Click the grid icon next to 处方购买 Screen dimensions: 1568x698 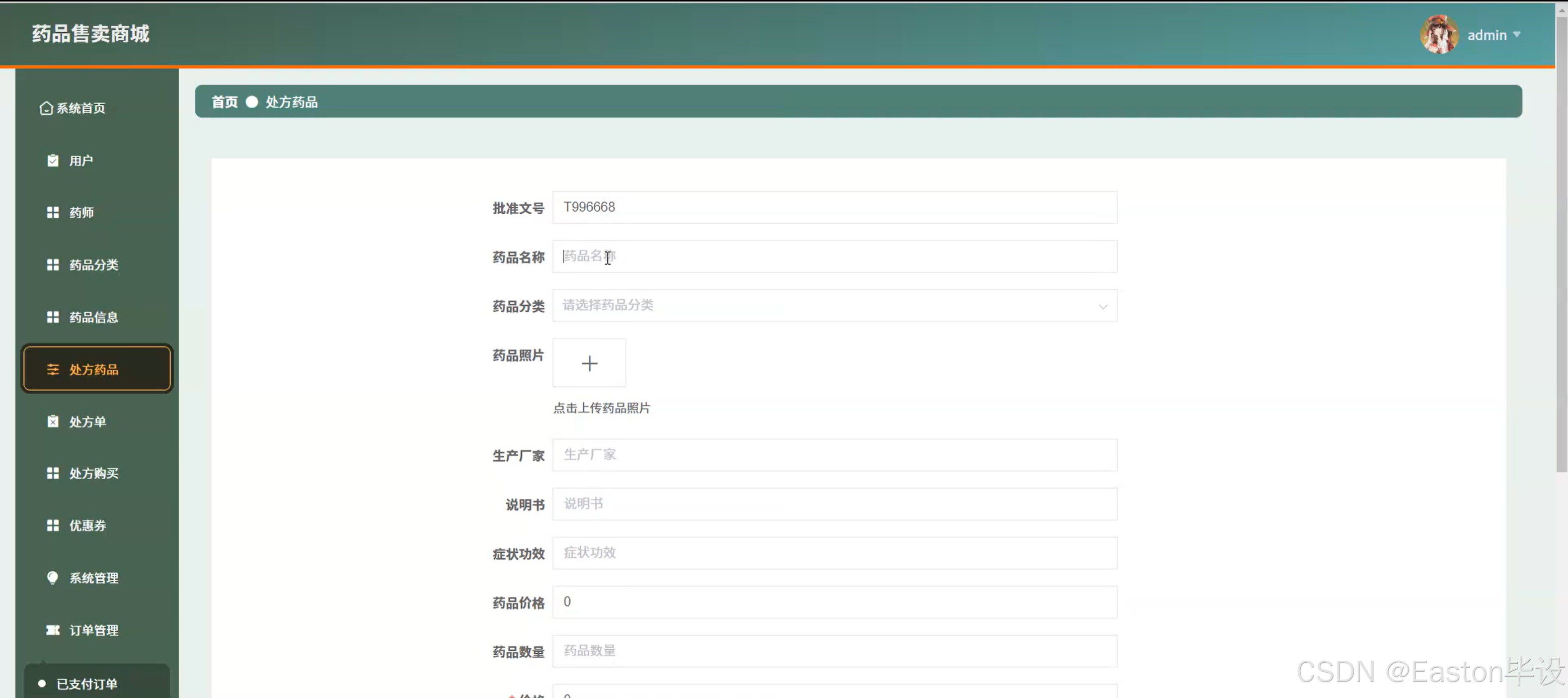53,473
